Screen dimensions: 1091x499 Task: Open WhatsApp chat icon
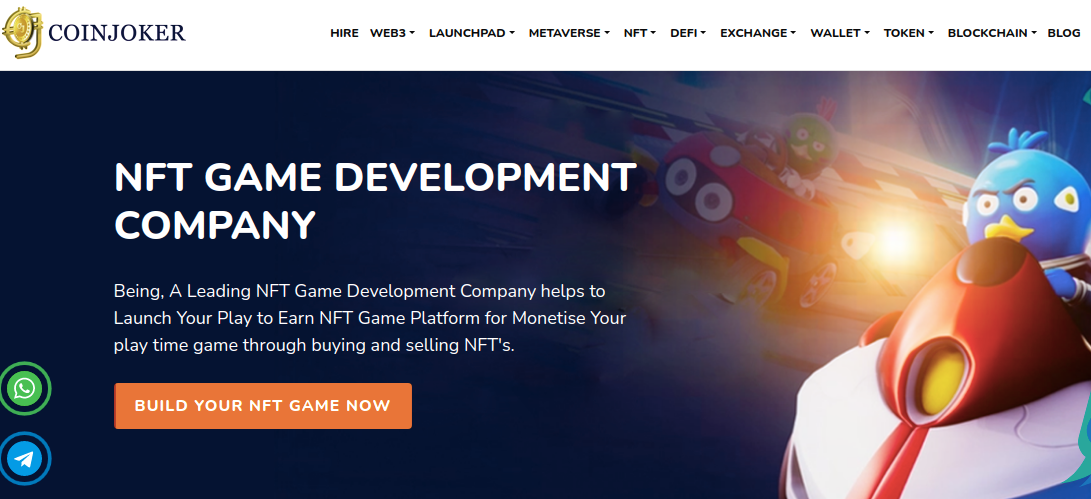pos(25,388)
